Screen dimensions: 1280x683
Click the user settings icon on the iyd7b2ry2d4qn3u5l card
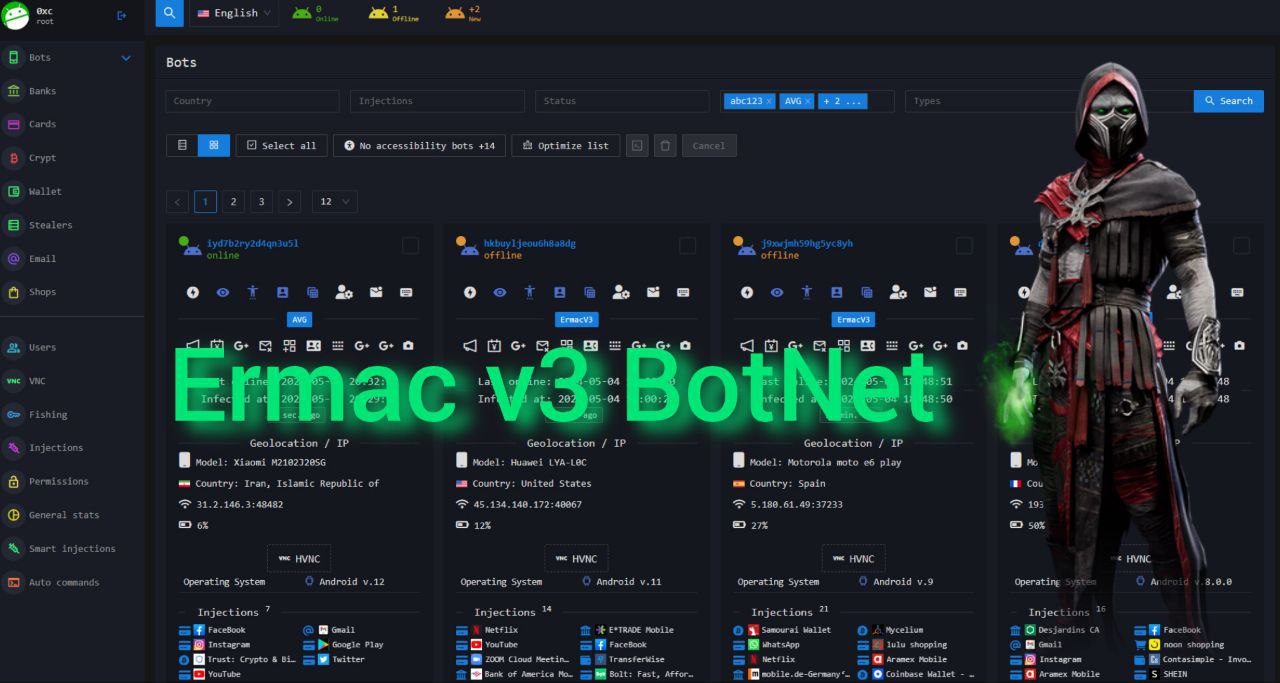pyautogui.click(x=344, y=292)
